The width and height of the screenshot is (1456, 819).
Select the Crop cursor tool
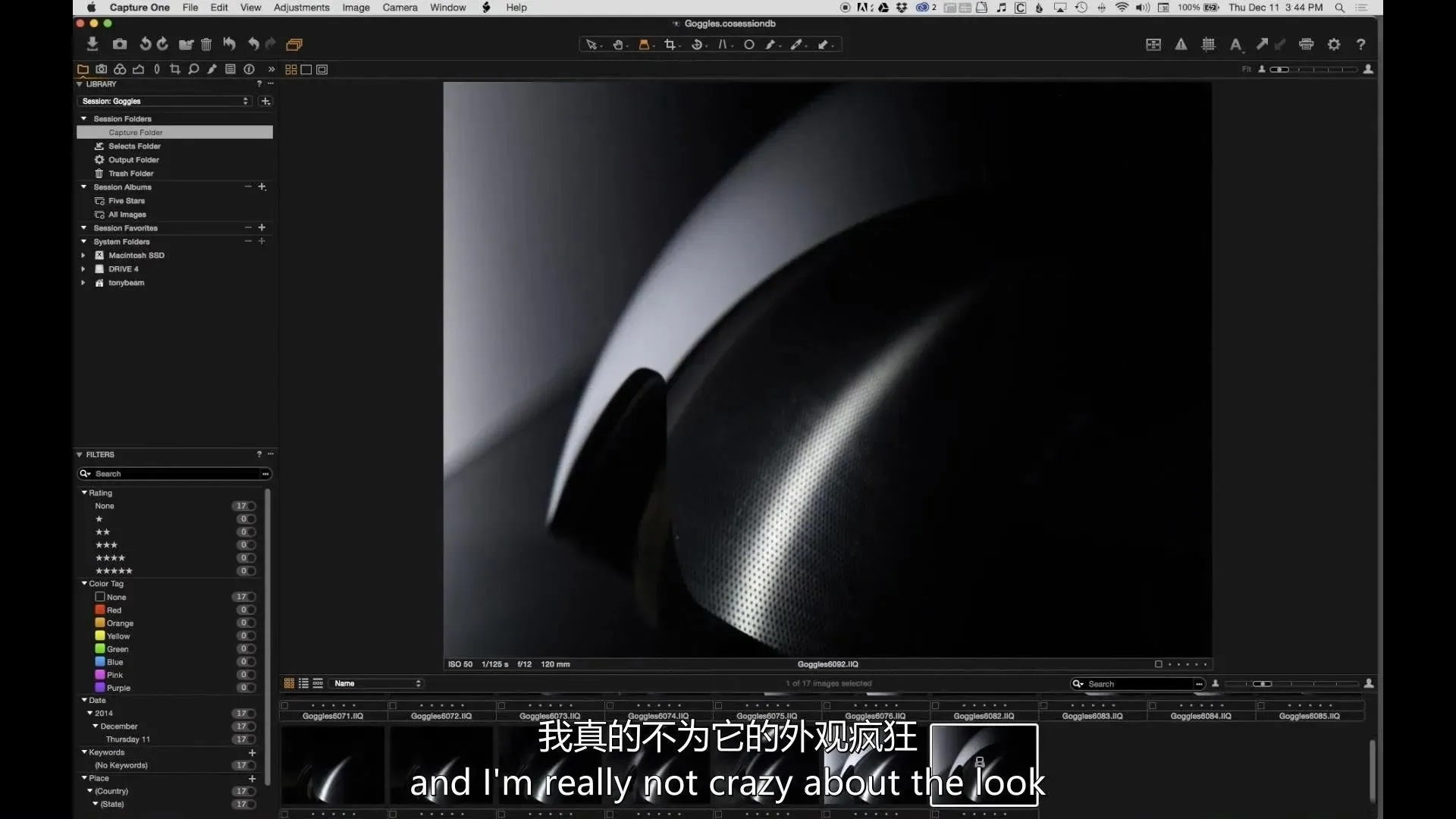[x=670, y=45]
